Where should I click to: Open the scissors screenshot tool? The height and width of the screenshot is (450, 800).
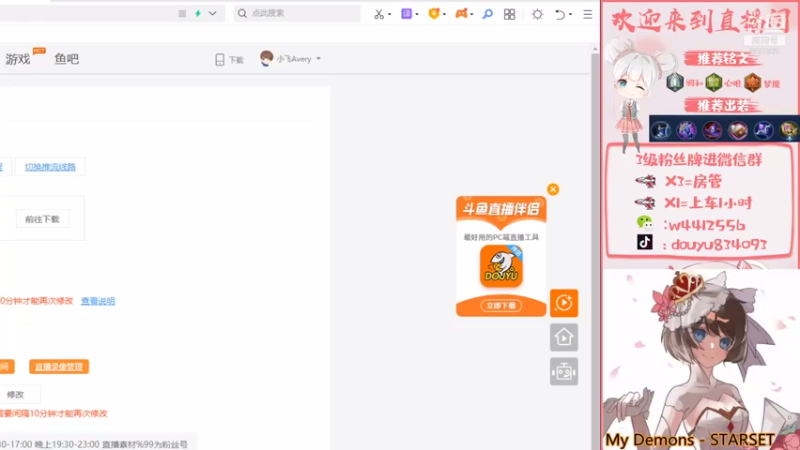pyautogui.click(x=379, y=14)
